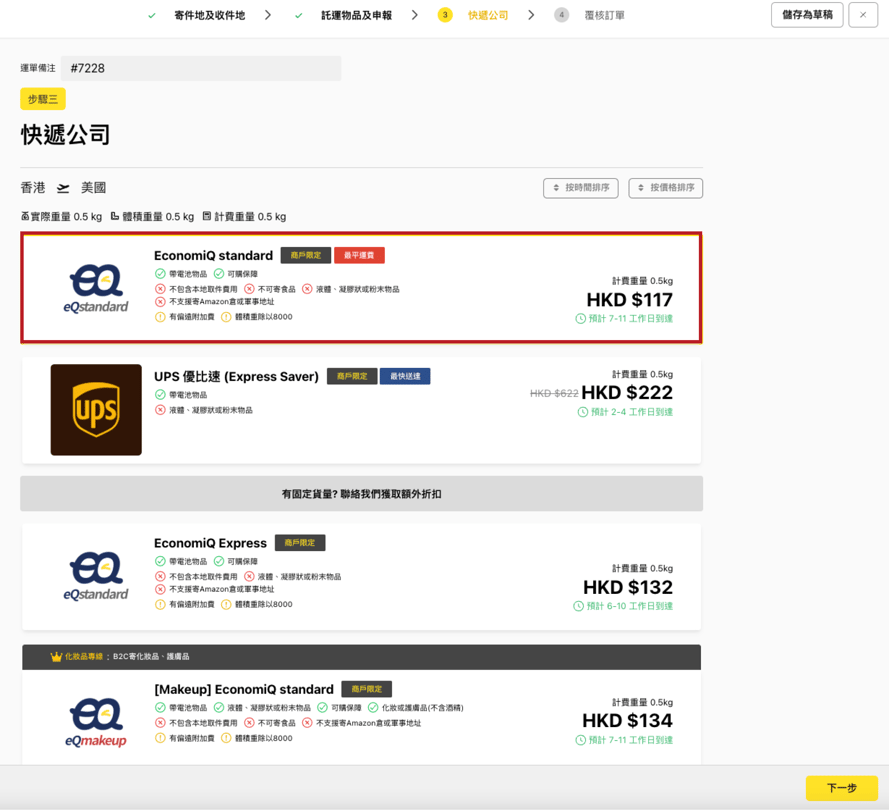Click the 有固定貨量 contact us banner
Image resolution: width=889 pixels, height=810 pixels.
pyautogui.click(x=361, y=494)
